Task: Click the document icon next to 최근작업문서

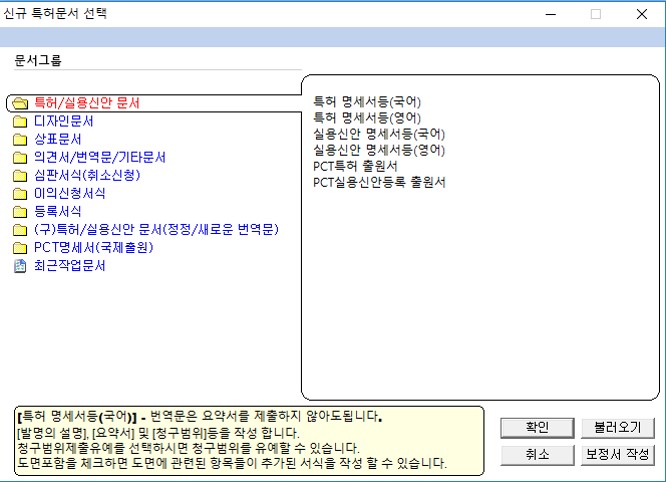Action: [20, 266]
